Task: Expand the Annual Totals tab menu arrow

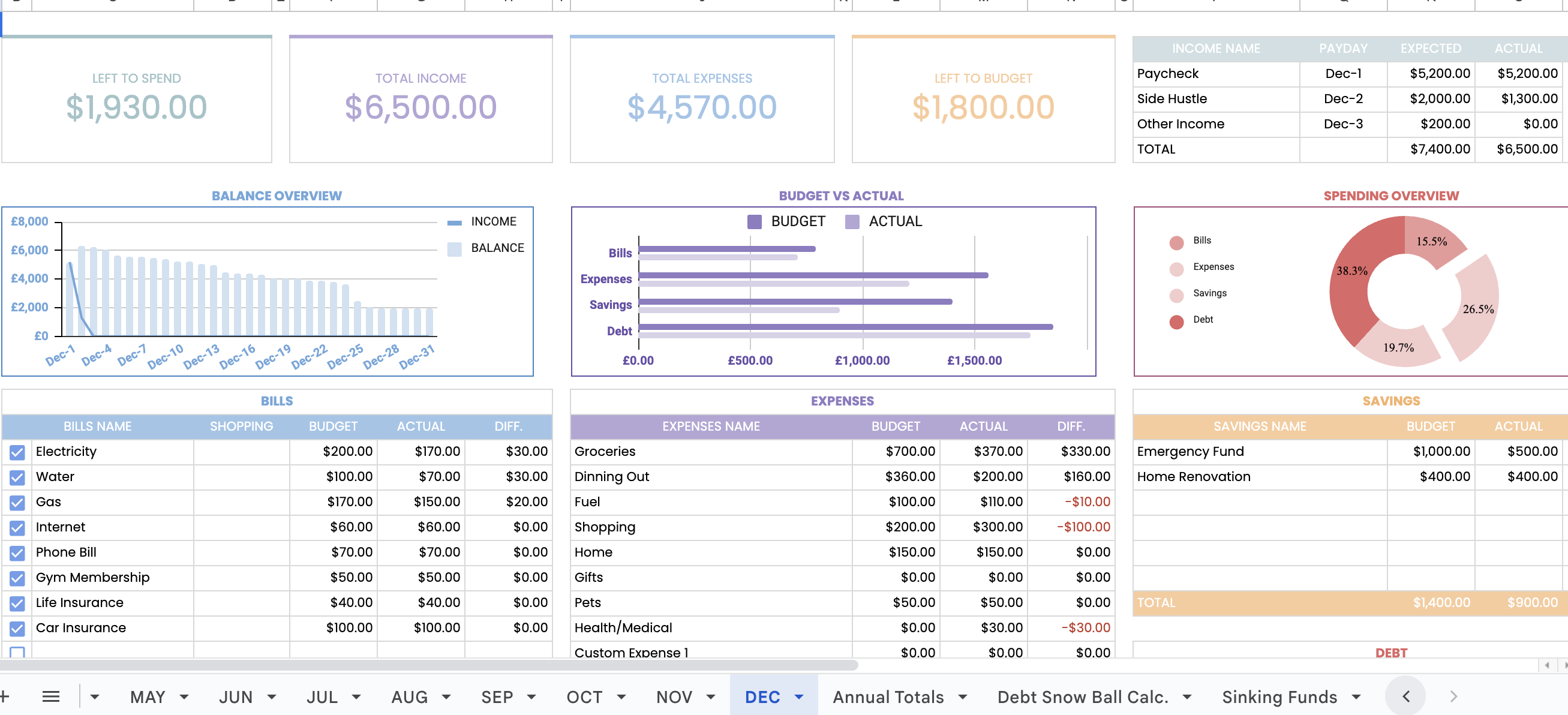Action: [962, 696]
